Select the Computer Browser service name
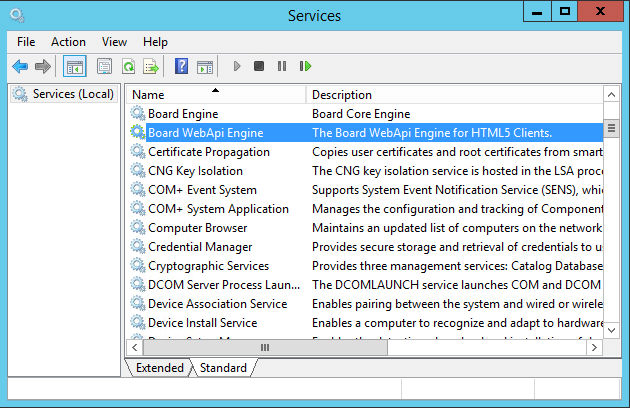630x408 pixels. coord(198,228)
